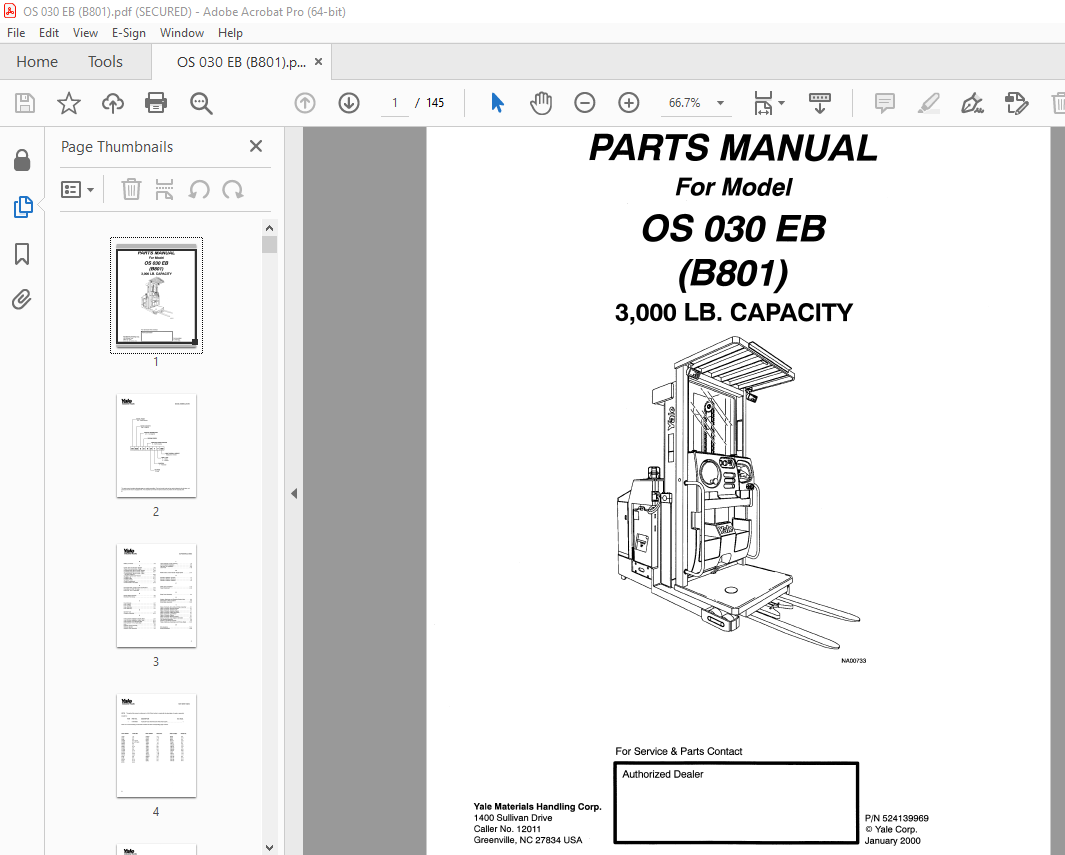Click the upload to cloud icon
The width and height of the screenshot is (1065, 855).
click(x=113, y=103)
